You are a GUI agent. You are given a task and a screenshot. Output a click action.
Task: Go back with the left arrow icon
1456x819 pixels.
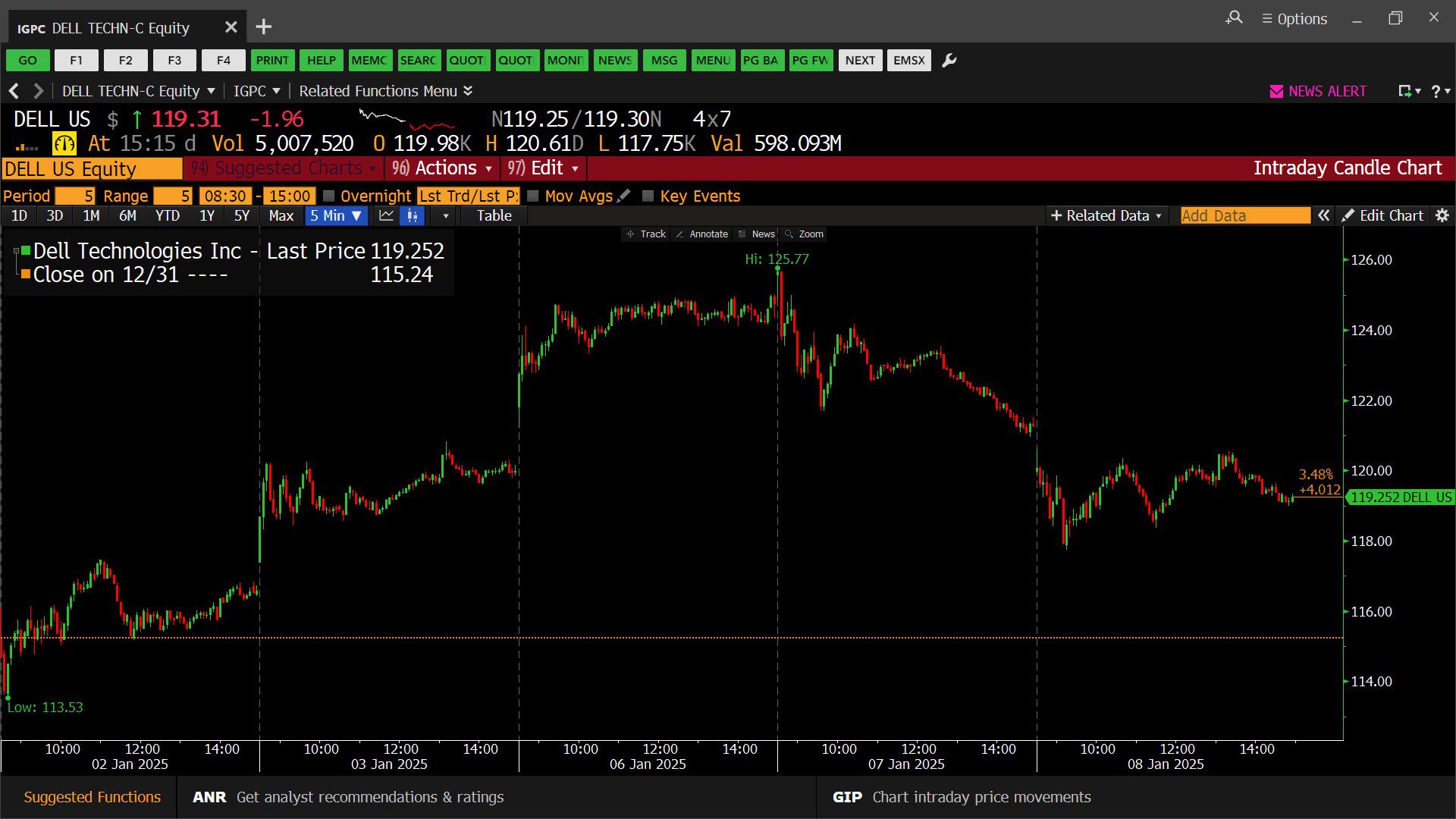click(x=14, y=92)
